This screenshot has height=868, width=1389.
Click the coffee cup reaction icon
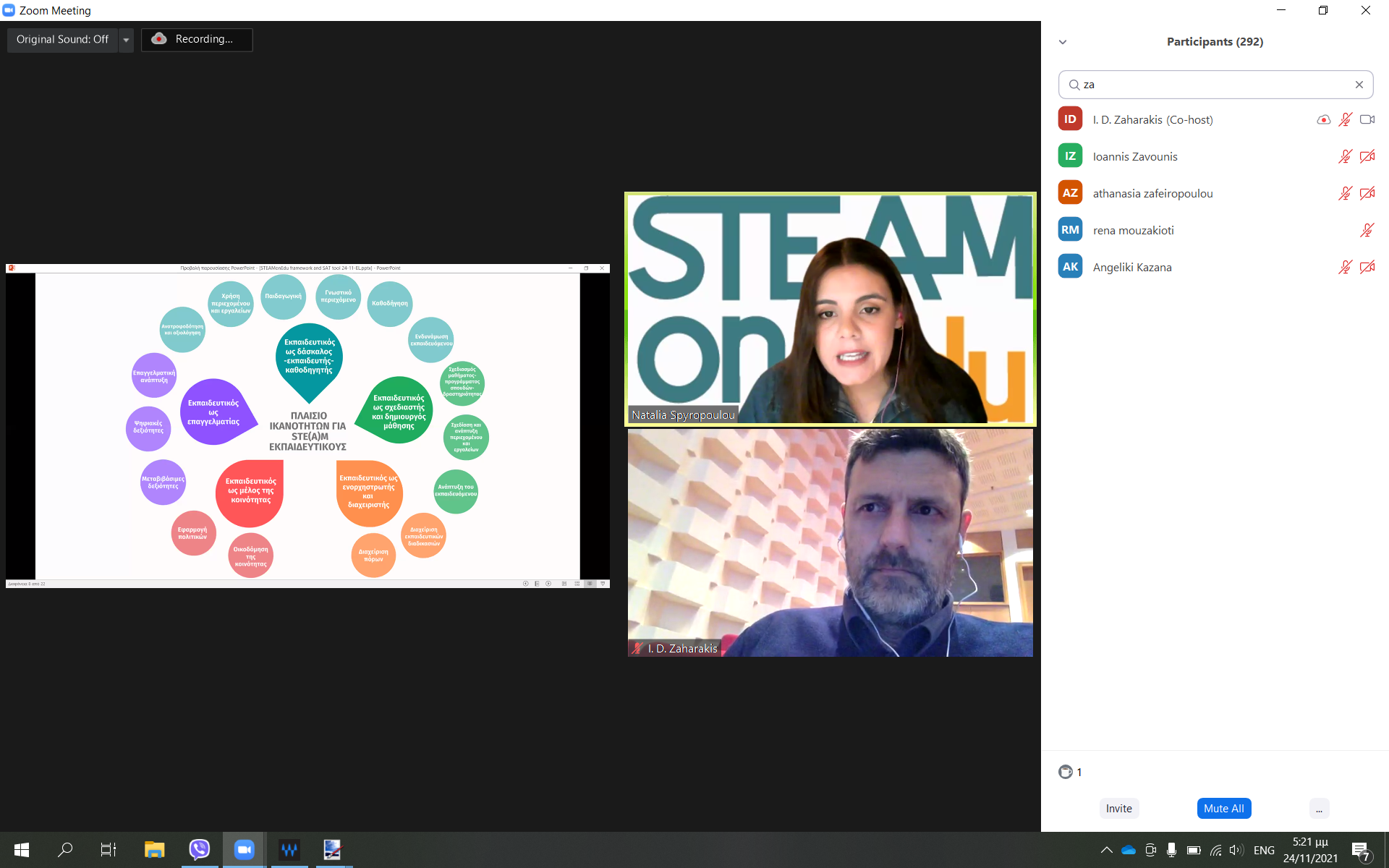(1066, 772)
